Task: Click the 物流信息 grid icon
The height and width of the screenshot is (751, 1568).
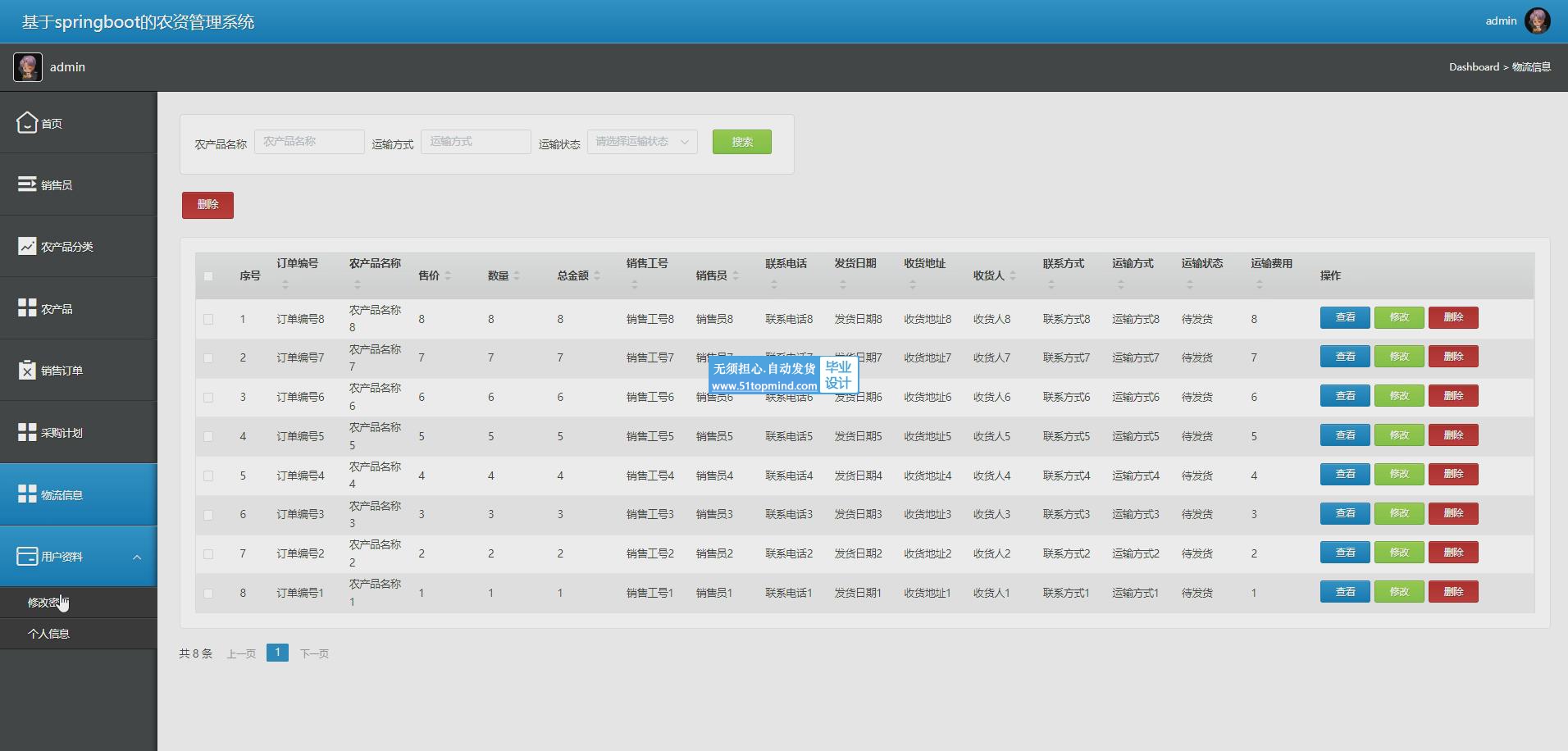Action: (27, 494)
